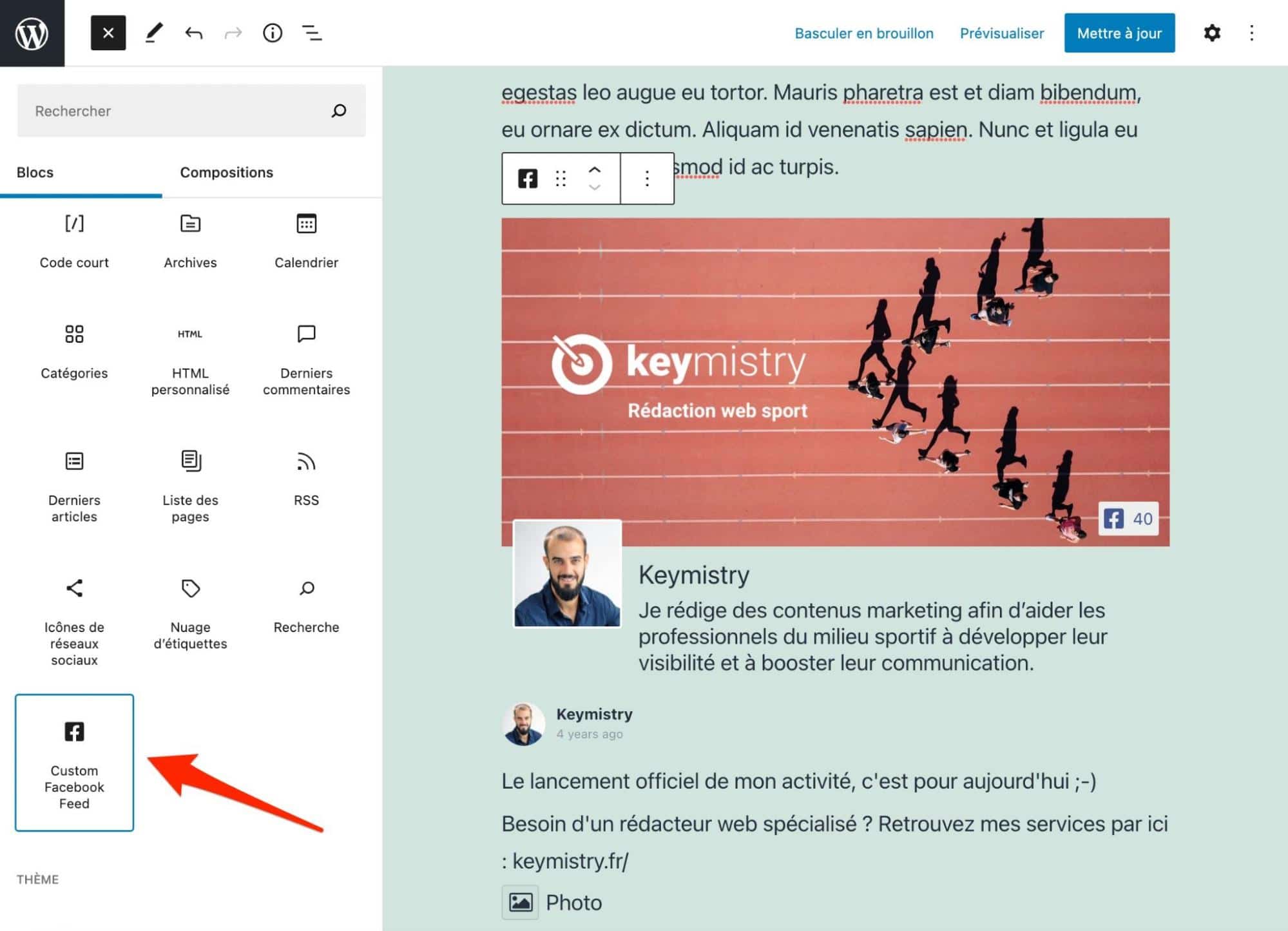
Task: Click the THÈME section heading
Action: (x=37, y=879)
